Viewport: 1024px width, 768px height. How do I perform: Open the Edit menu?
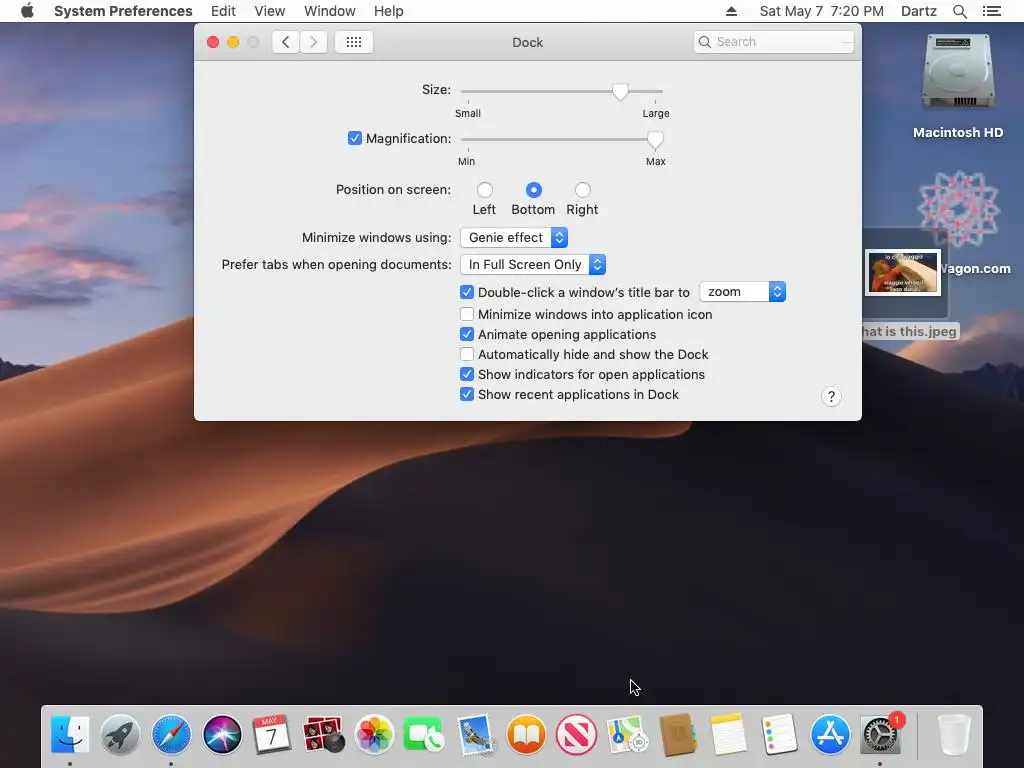tap(223, 11)
